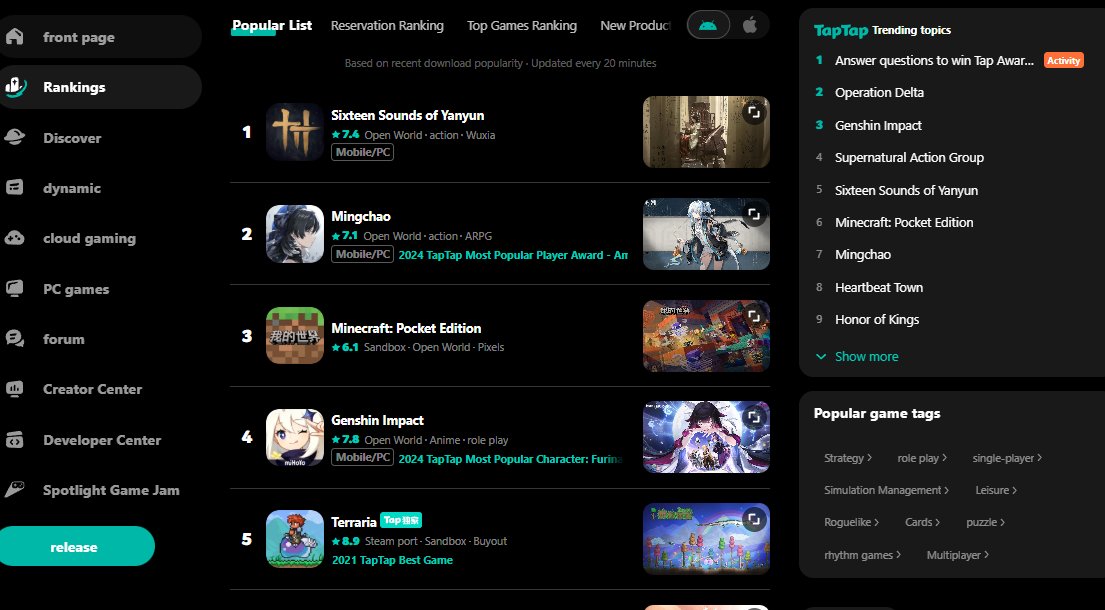
Task: Switch to Top Games Ranking tab
Action: (521, 25)
